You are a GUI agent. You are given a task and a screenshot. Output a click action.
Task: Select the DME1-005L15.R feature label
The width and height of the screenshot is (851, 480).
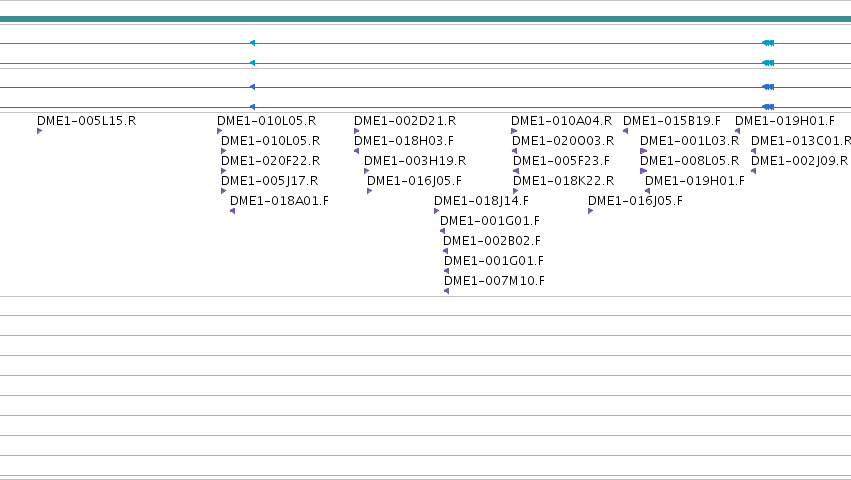click(x=86, y=121)
